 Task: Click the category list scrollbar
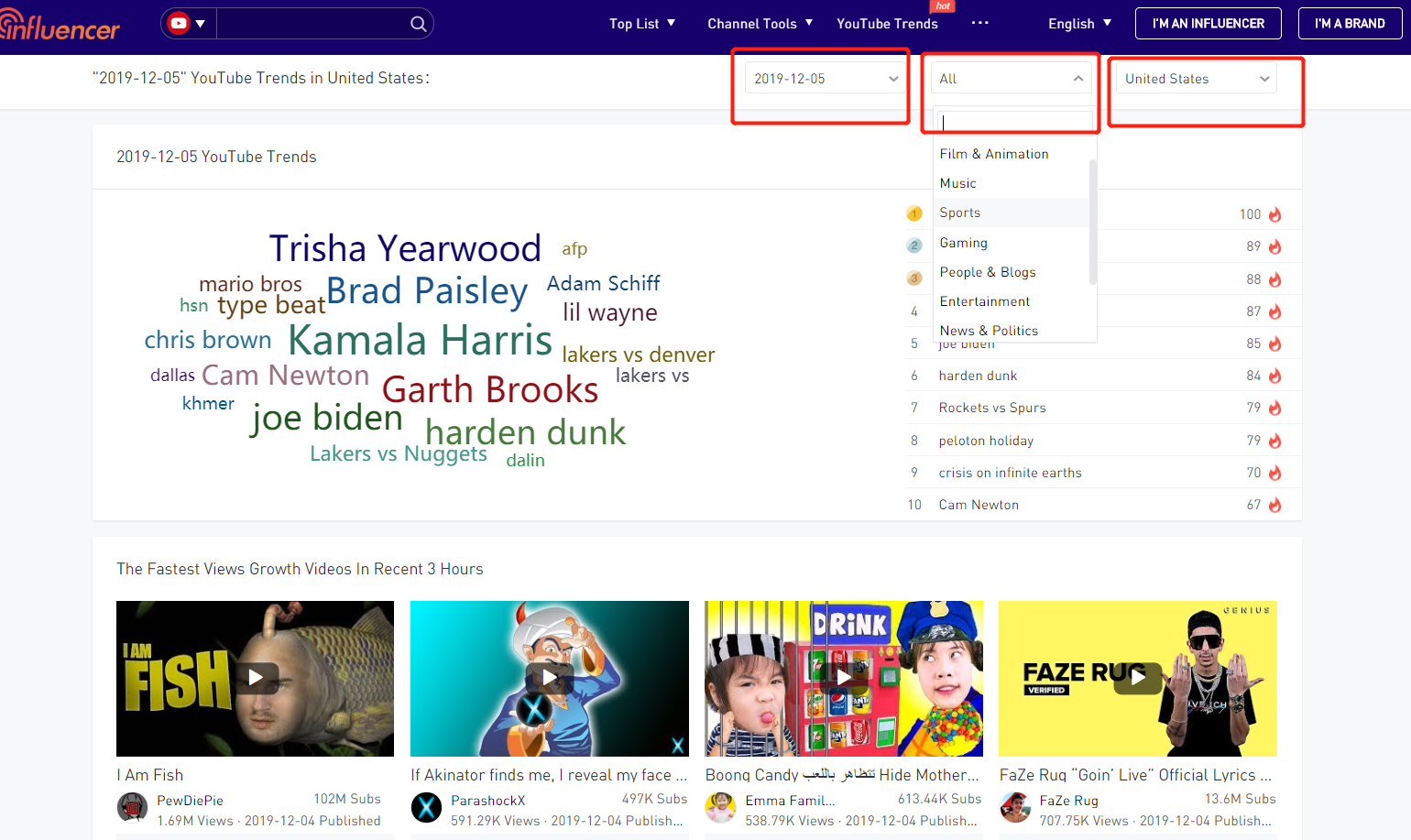click(1092, 222)
